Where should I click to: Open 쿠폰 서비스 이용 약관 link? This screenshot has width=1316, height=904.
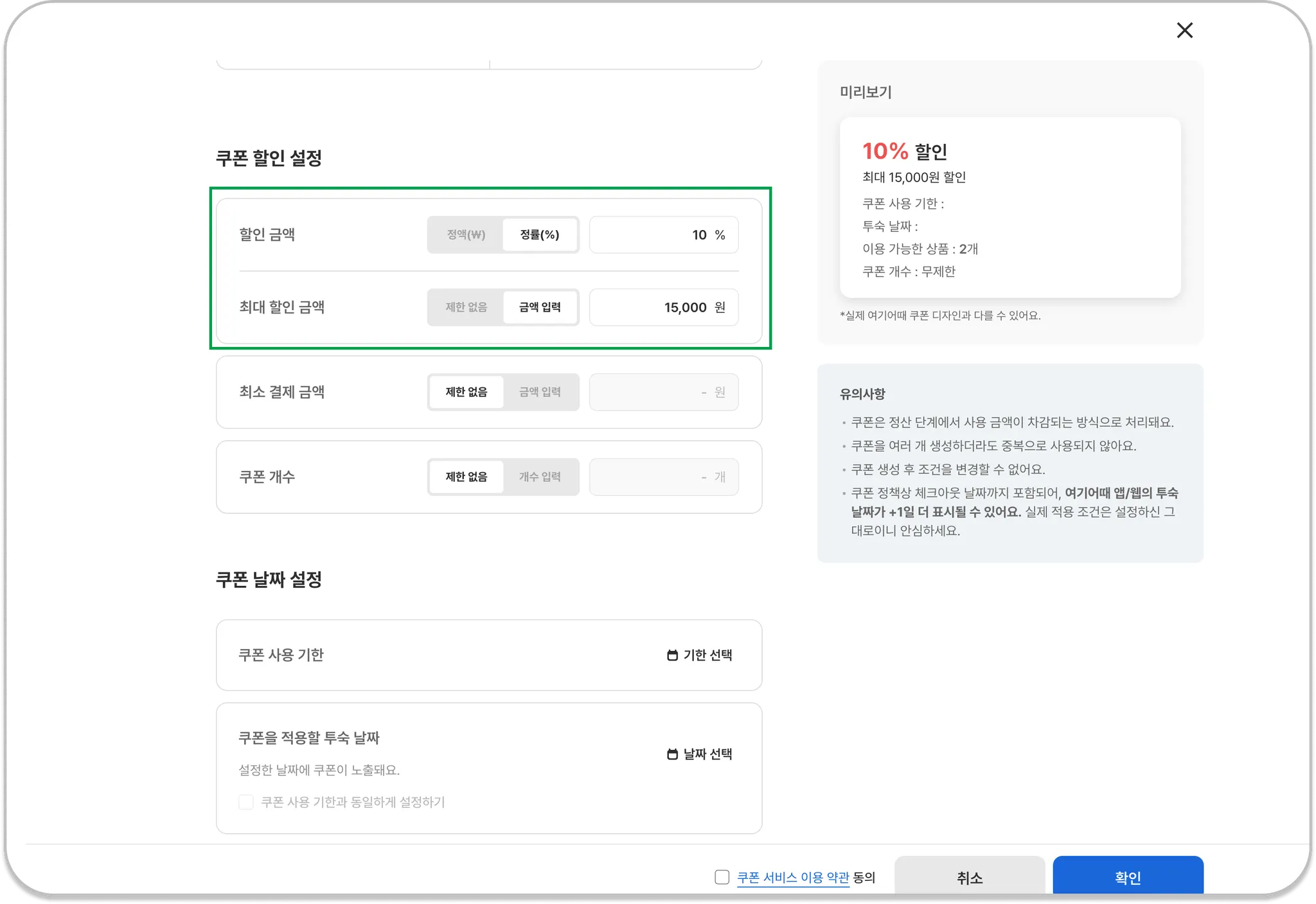pos(792,877)
